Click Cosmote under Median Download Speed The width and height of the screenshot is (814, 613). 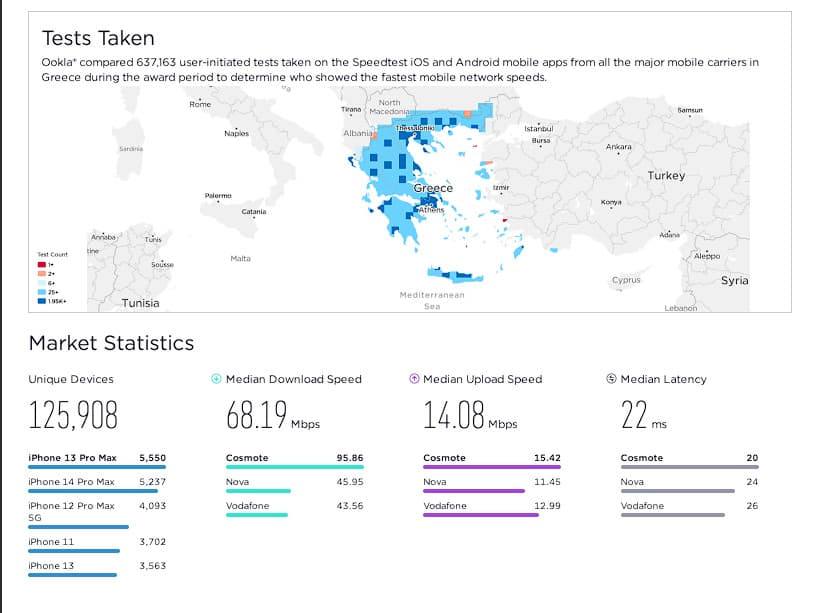[x=247, y=458]
